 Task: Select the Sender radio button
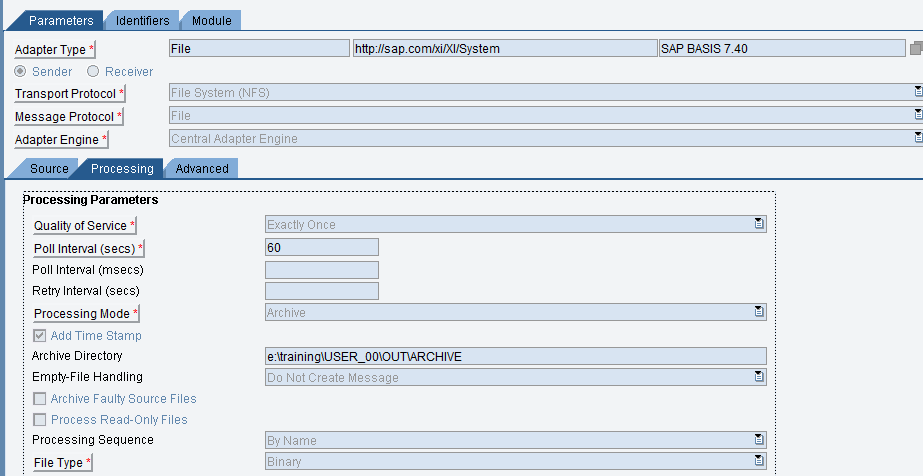coord(21,71)
